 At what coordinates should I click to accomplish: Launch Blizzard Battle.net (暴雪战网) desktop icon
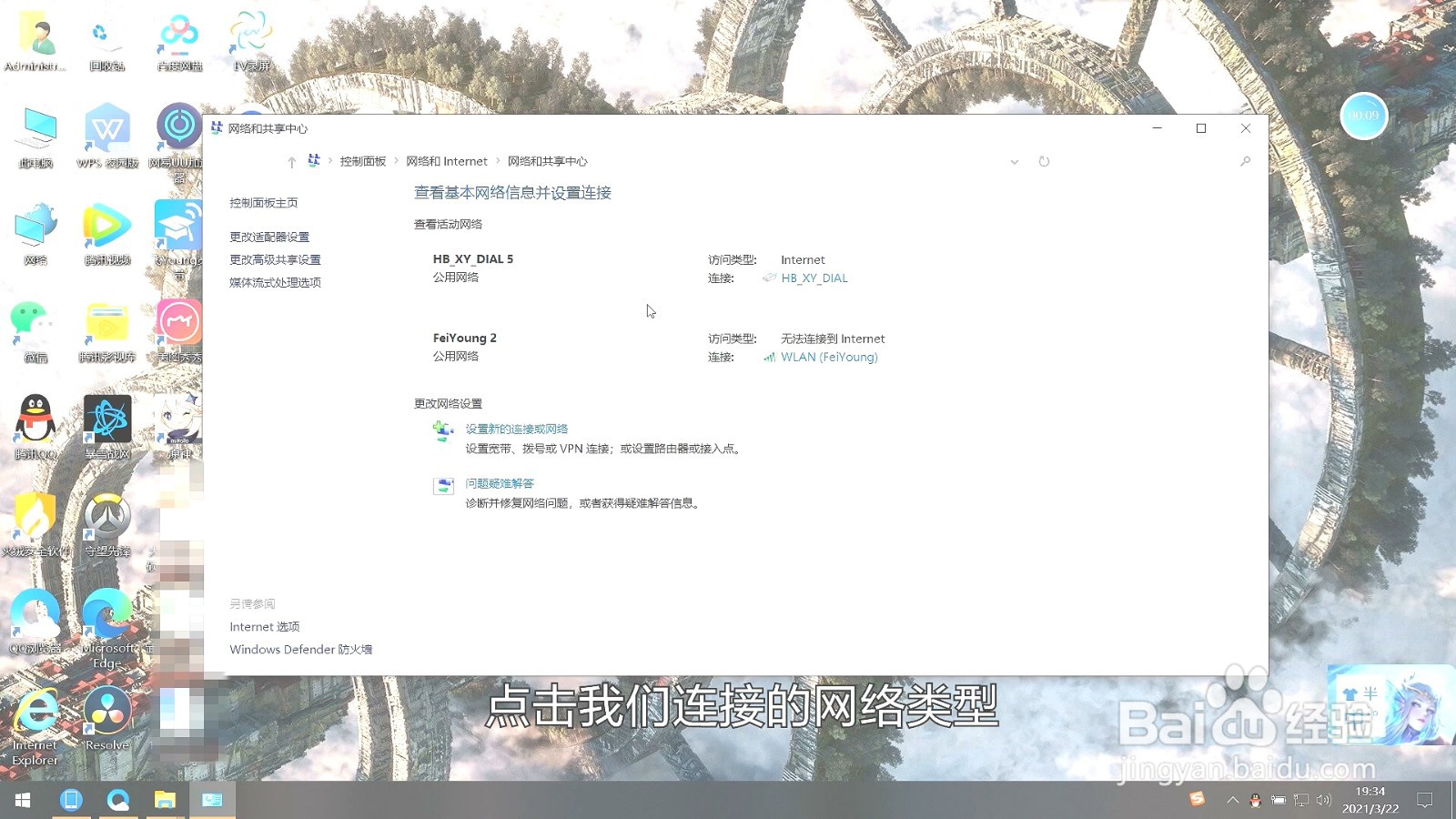pos(107,427)
